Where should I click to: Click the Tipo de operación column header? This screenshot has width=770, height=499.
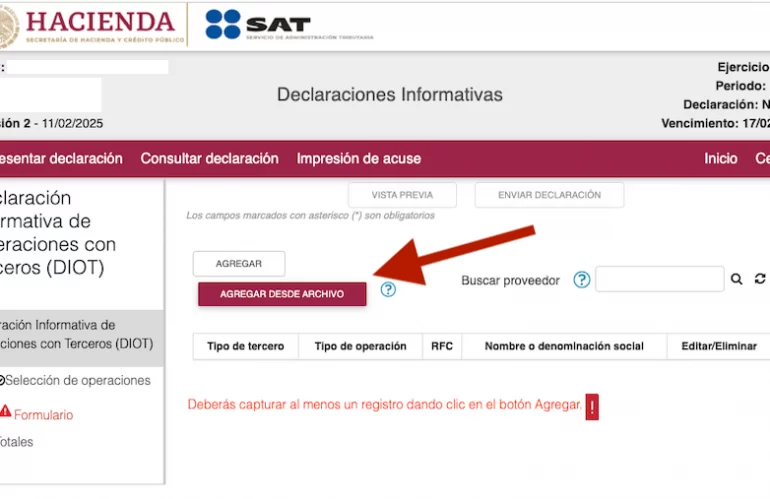[x=360, y=346]
